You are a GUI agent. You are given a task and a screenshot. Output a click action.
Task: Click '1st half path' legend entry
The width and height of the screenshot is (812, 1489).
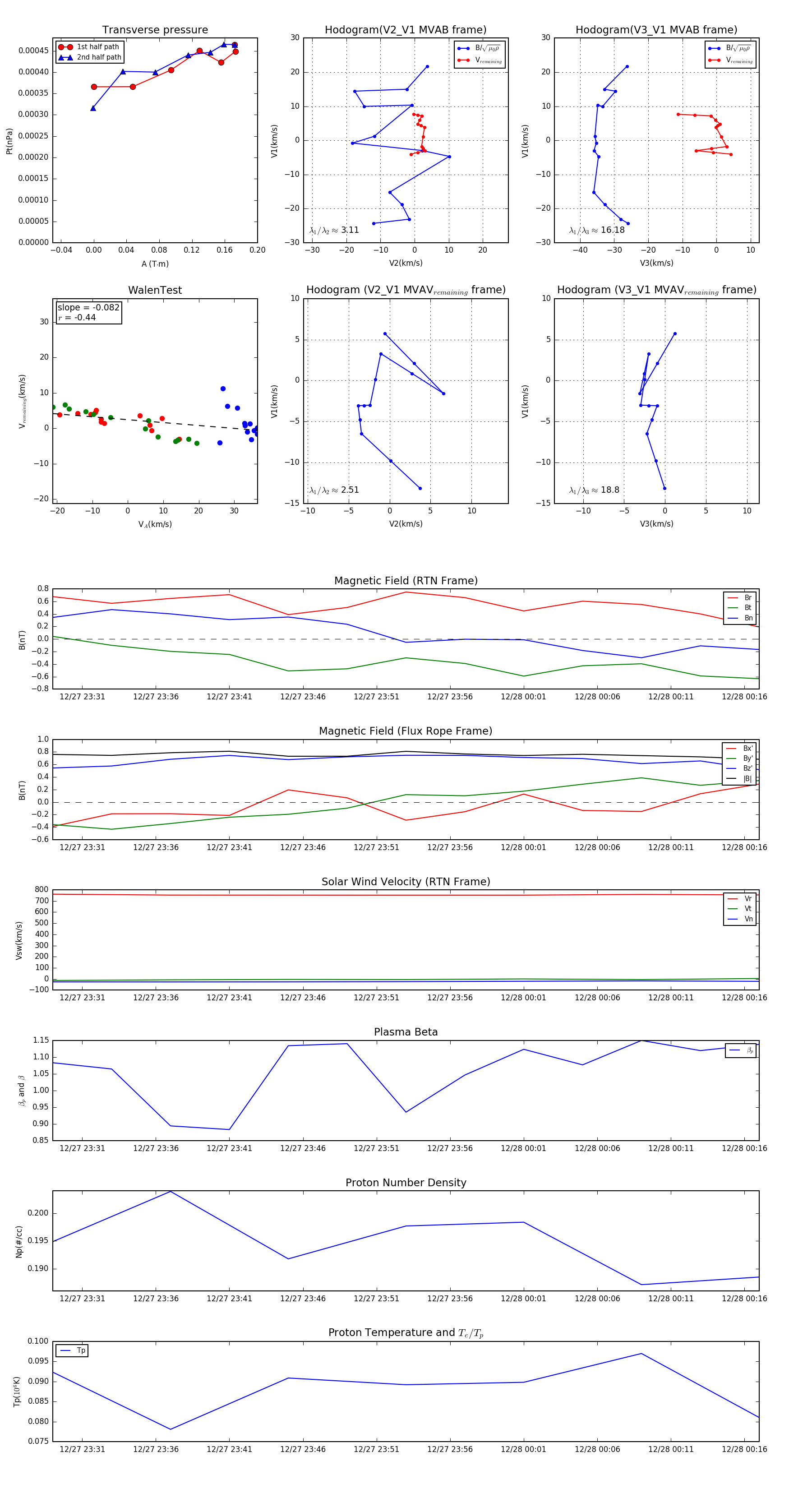(89, 47)
